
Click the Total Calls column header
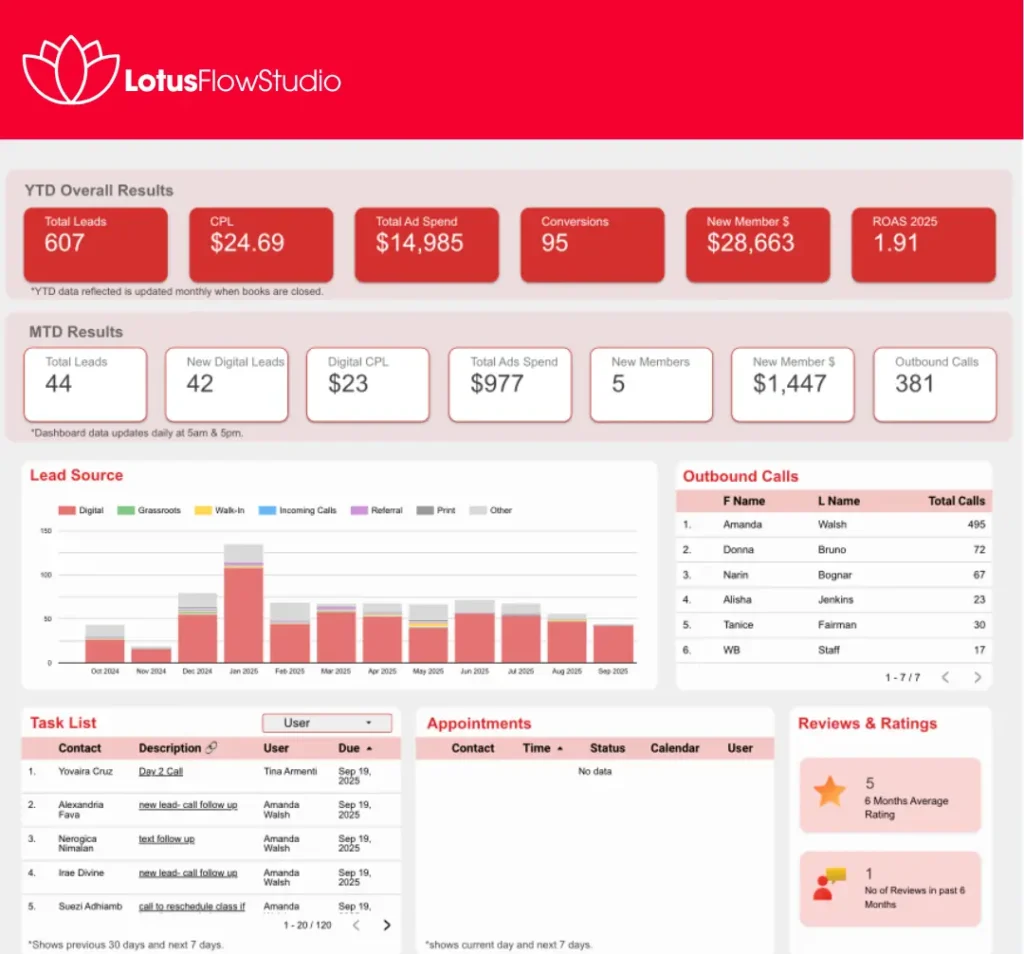pyautogui.click(x=955, y=501)
